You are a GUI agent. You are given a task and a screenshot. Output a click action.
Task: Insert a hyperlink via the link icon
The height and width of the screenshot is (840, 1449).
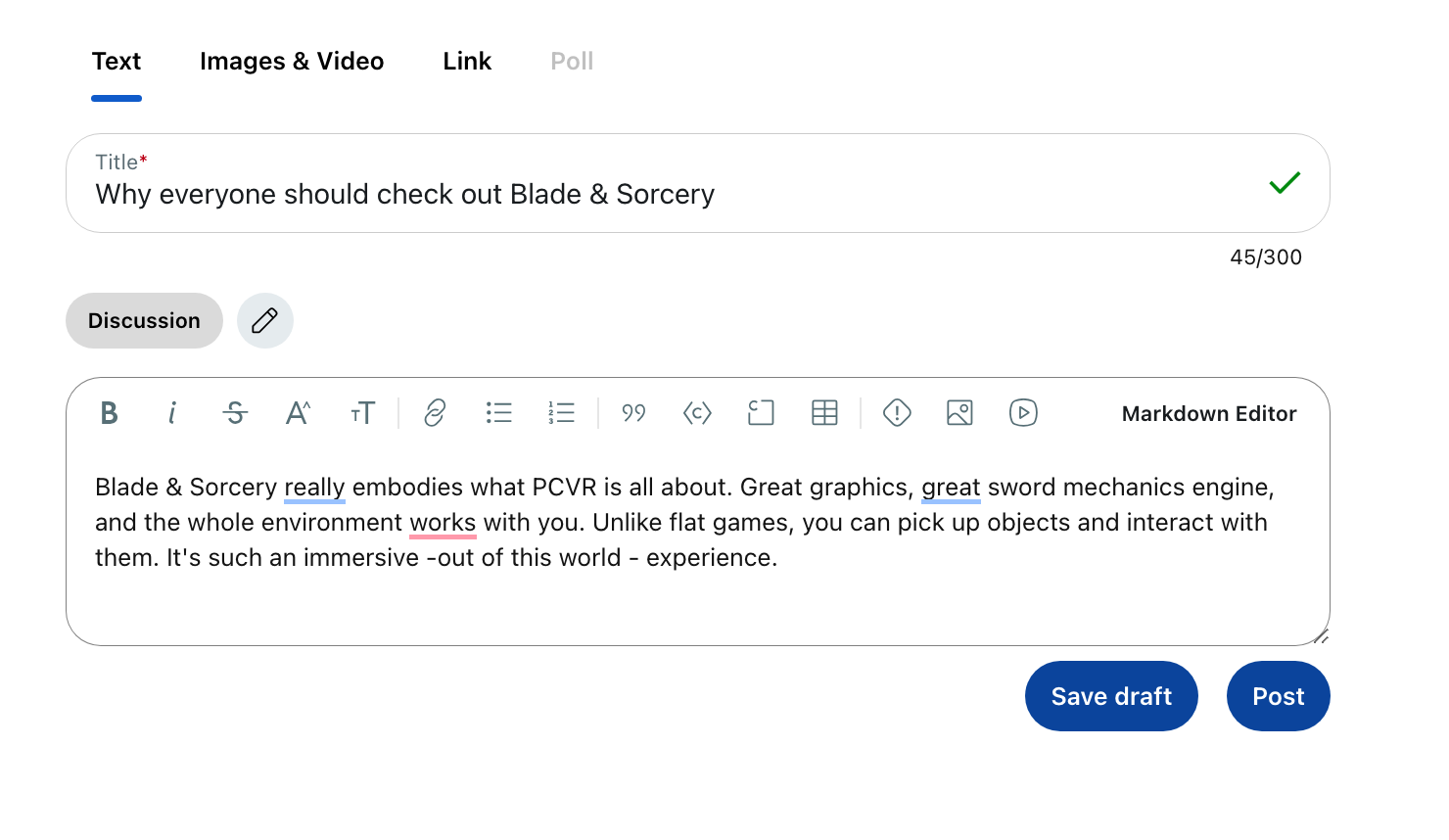click(435, 413)
